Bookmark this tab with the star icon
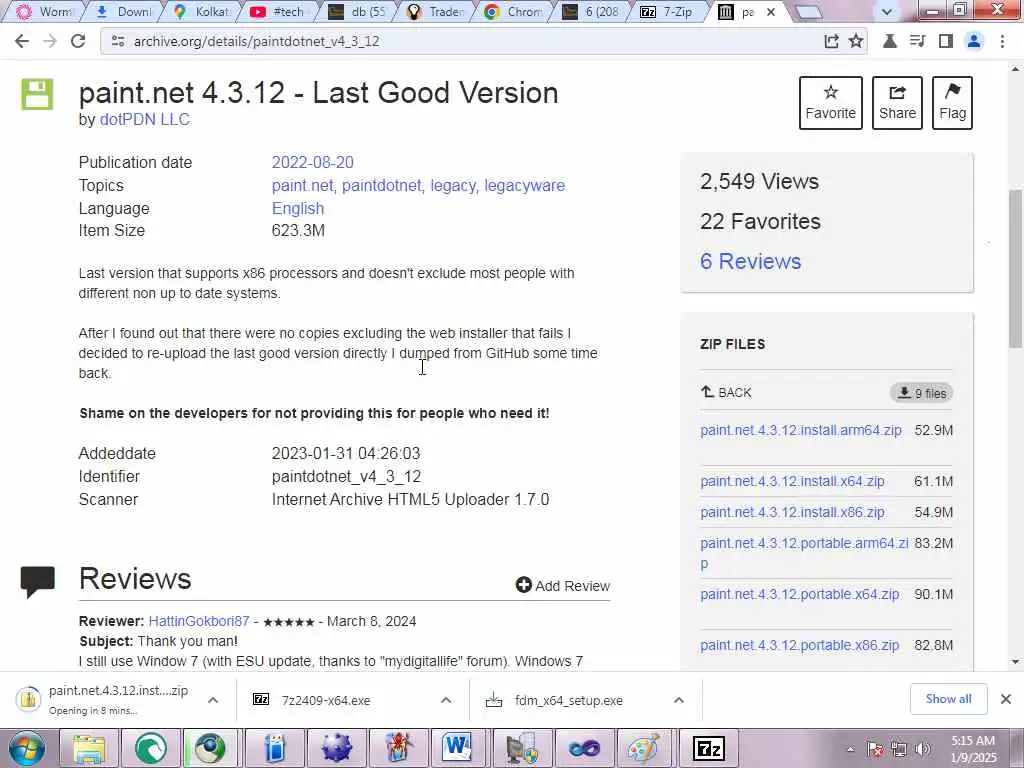1024x768 pixels. 856,41
